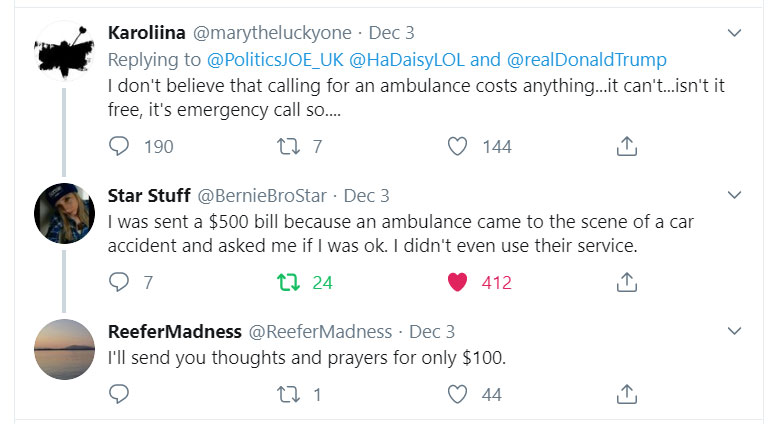Like the ReeferMadness tweet

(457, 394)
